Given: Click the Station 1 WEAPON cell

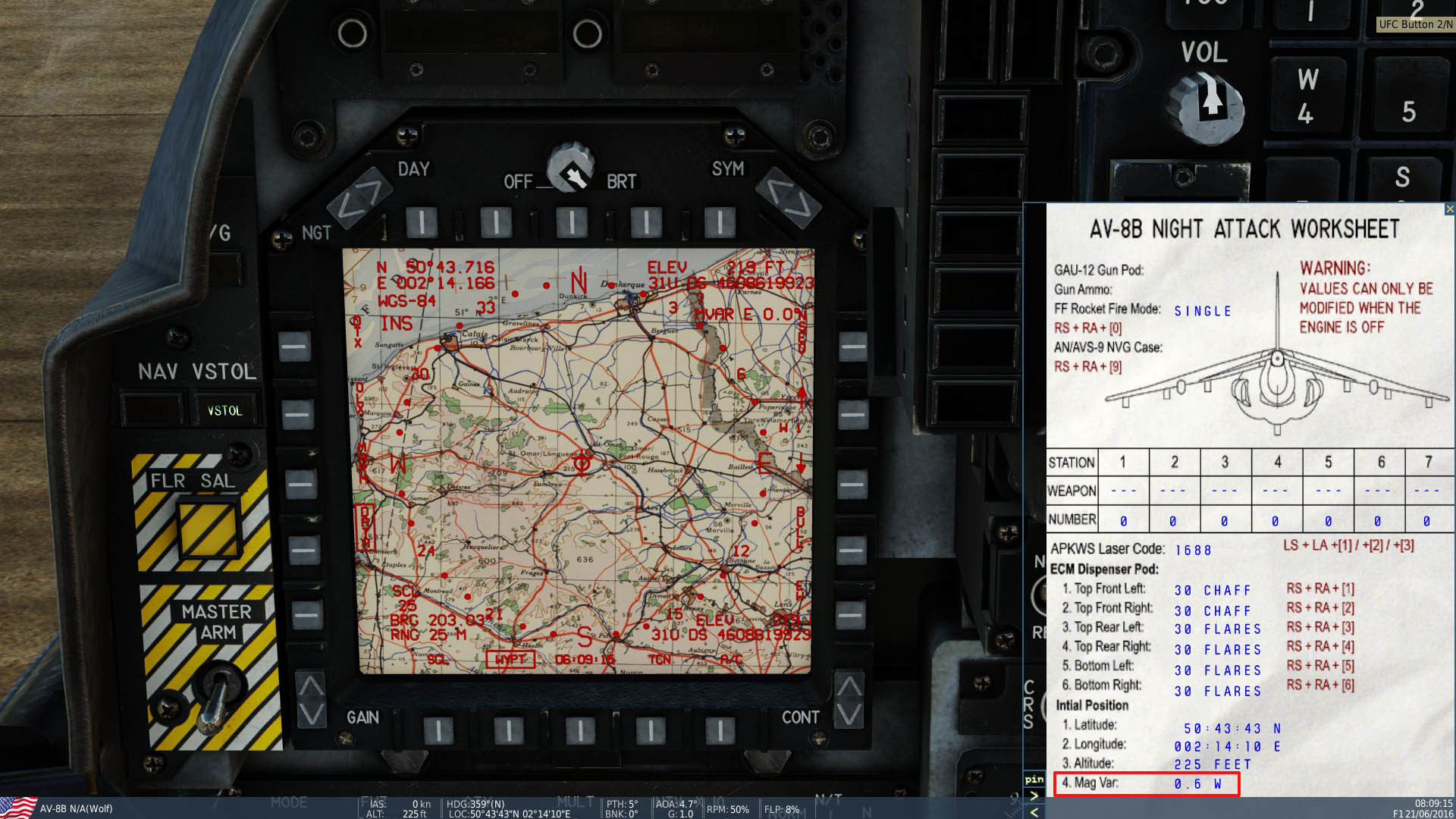Looking at the screenshot, I should (1124, 490).
